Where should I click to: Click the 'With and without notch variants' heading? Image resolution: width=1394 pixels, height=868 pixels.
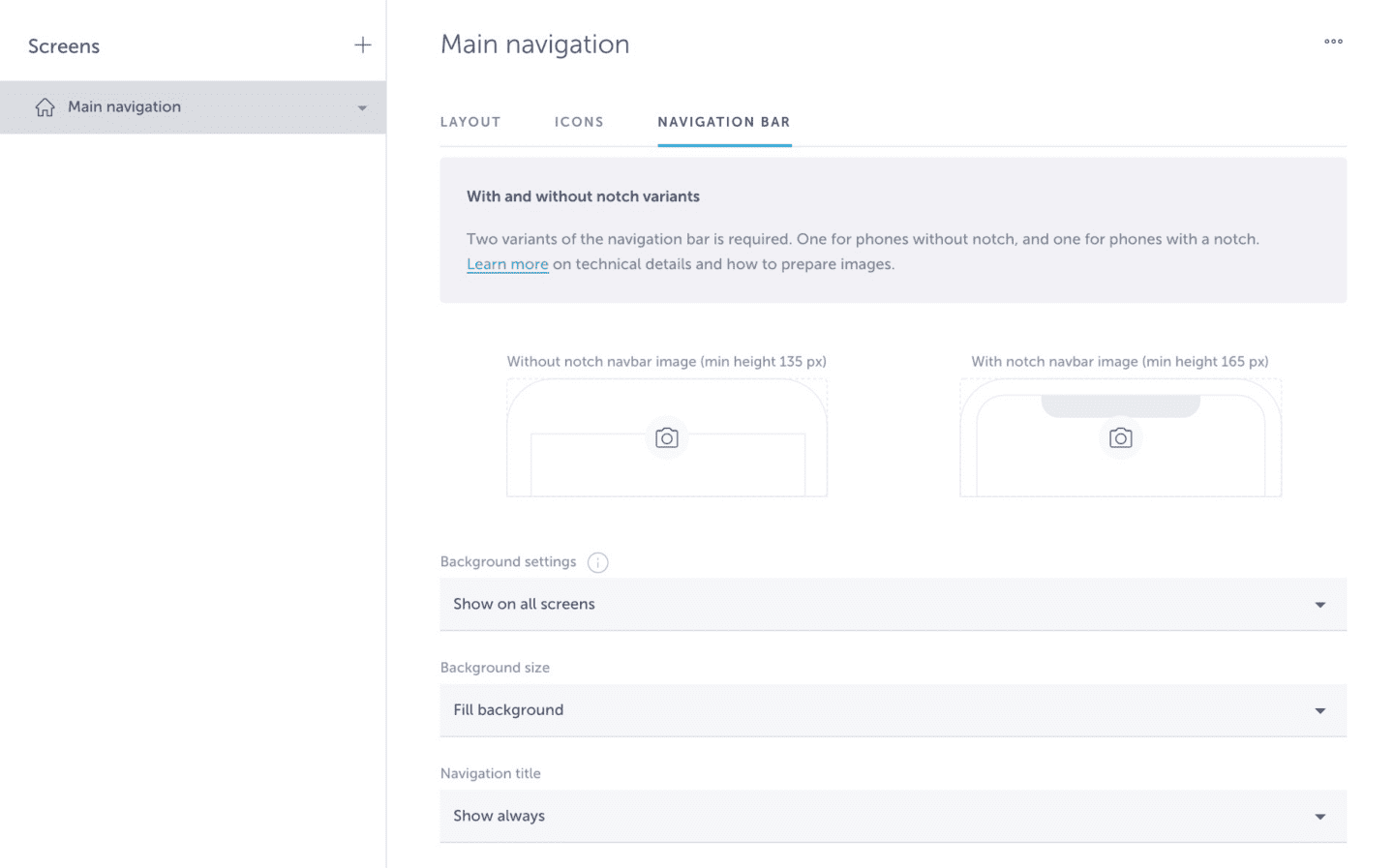[583, 196]
